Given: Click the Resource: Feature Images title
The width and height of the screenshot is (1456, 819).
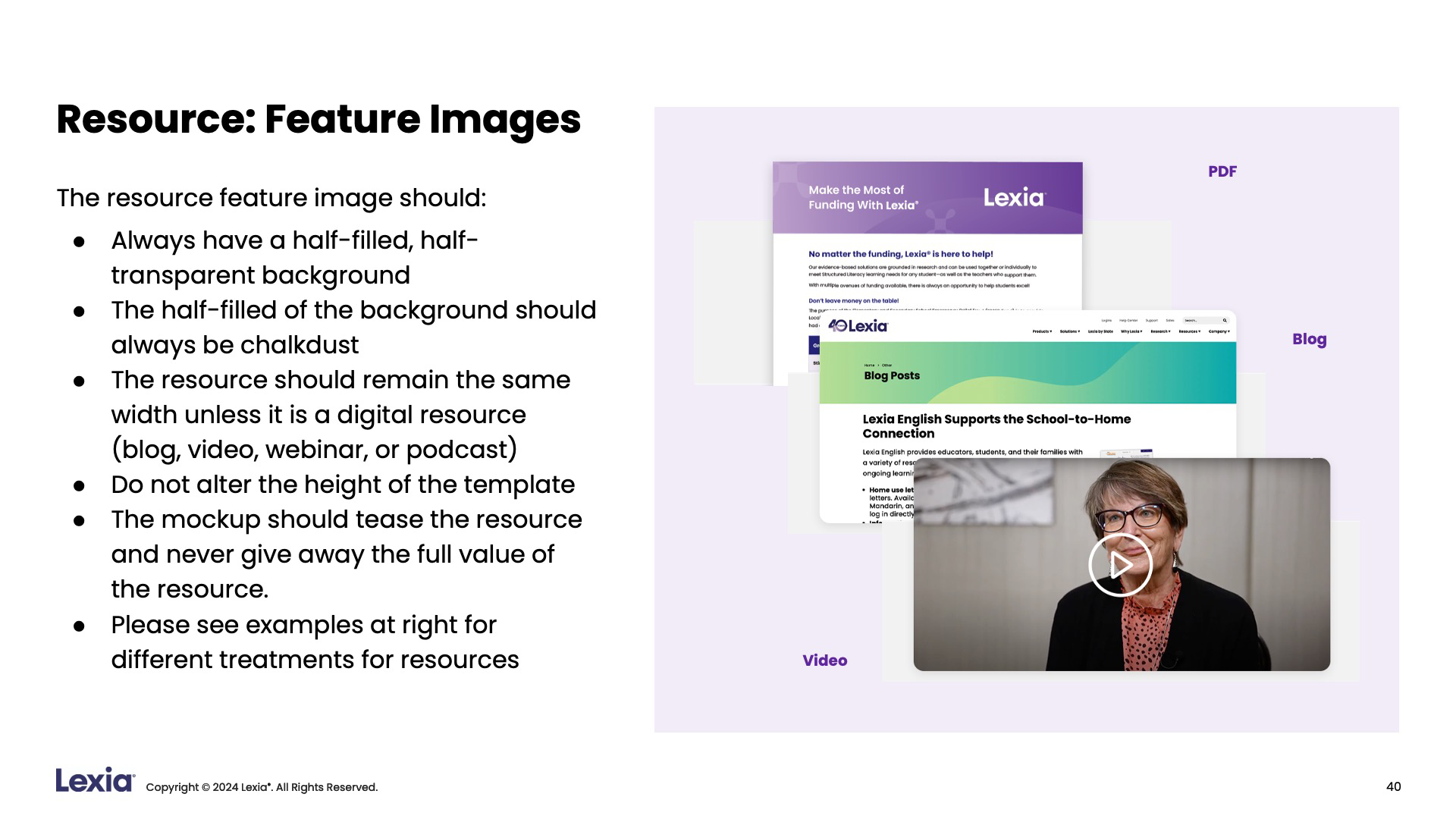Looking at the screenshot, I should point(318,119).
